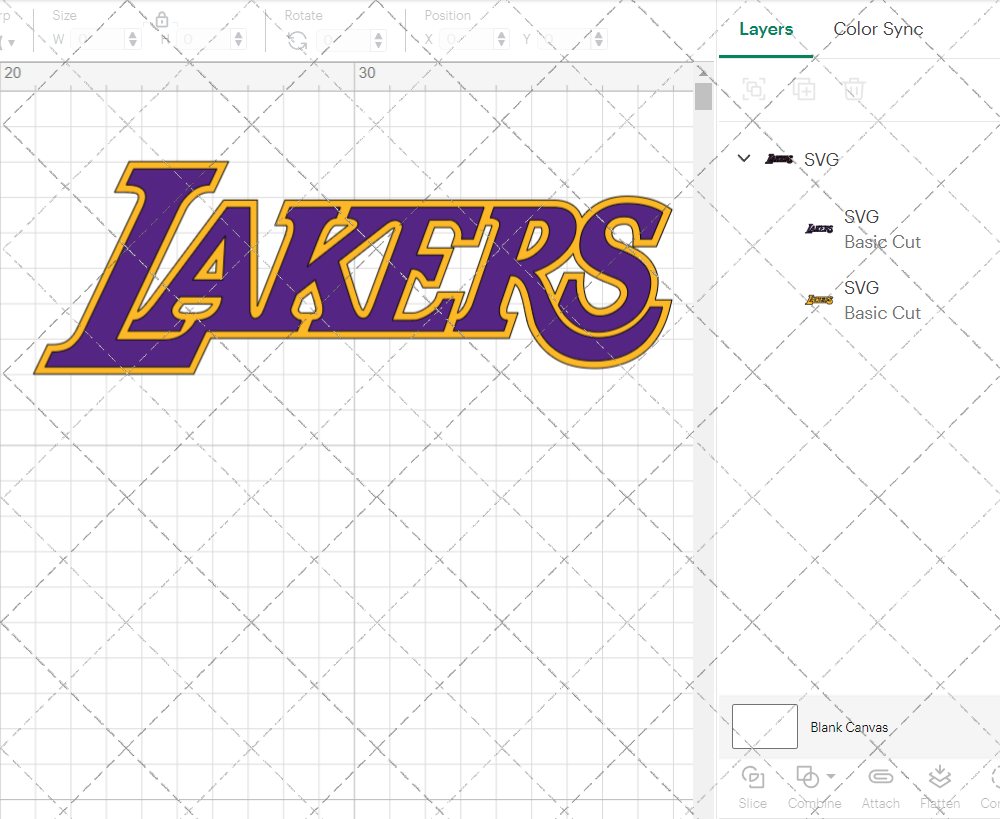The width and height of the screenshot is (1000, 819).
Task: Select the top-level SVG group row
Action: [x=859, y=159]
